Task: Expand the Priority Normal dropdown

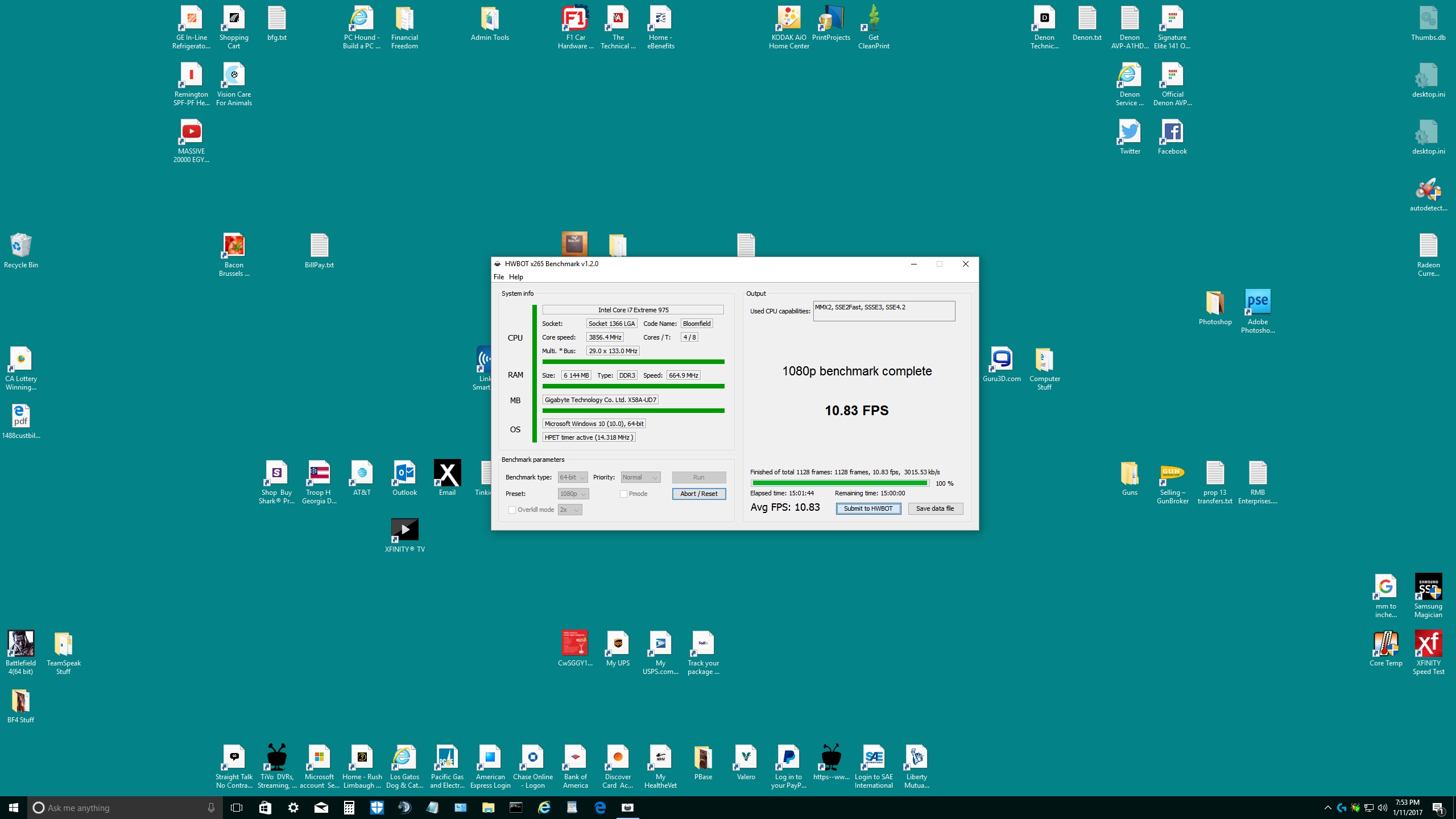Action: 640,477
